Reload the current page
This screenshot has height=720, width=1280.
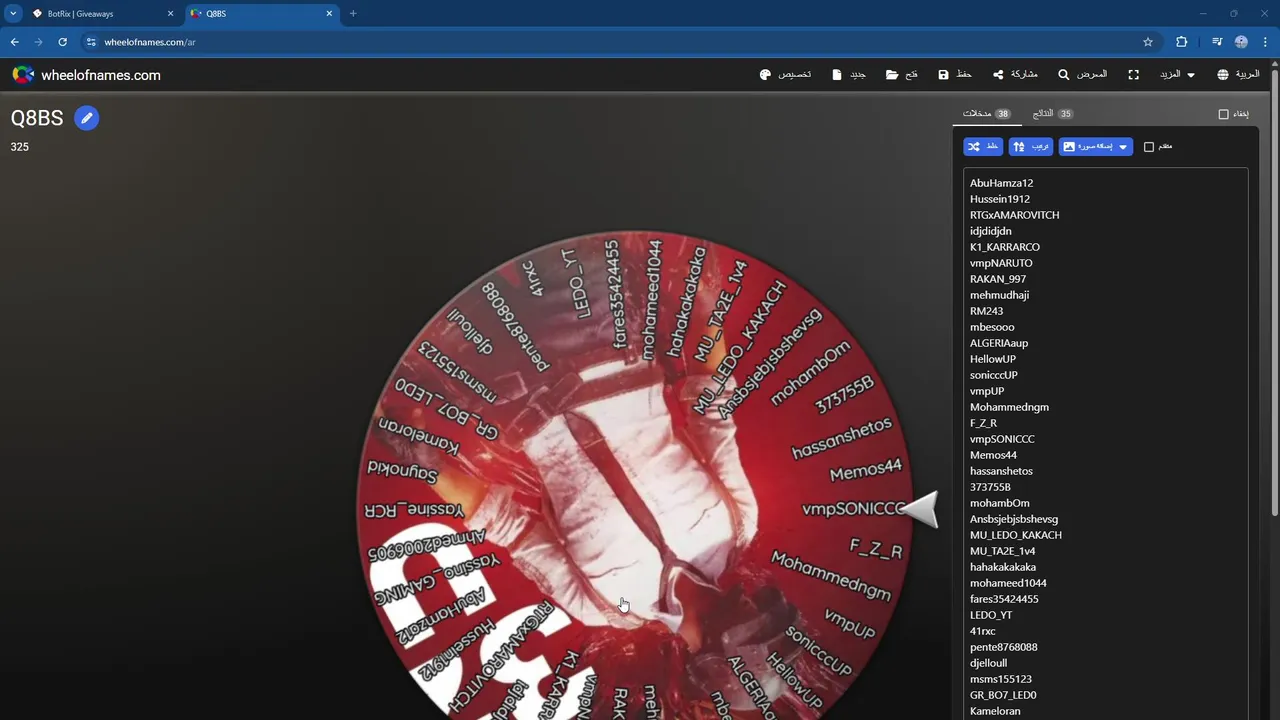coord(62,42)
